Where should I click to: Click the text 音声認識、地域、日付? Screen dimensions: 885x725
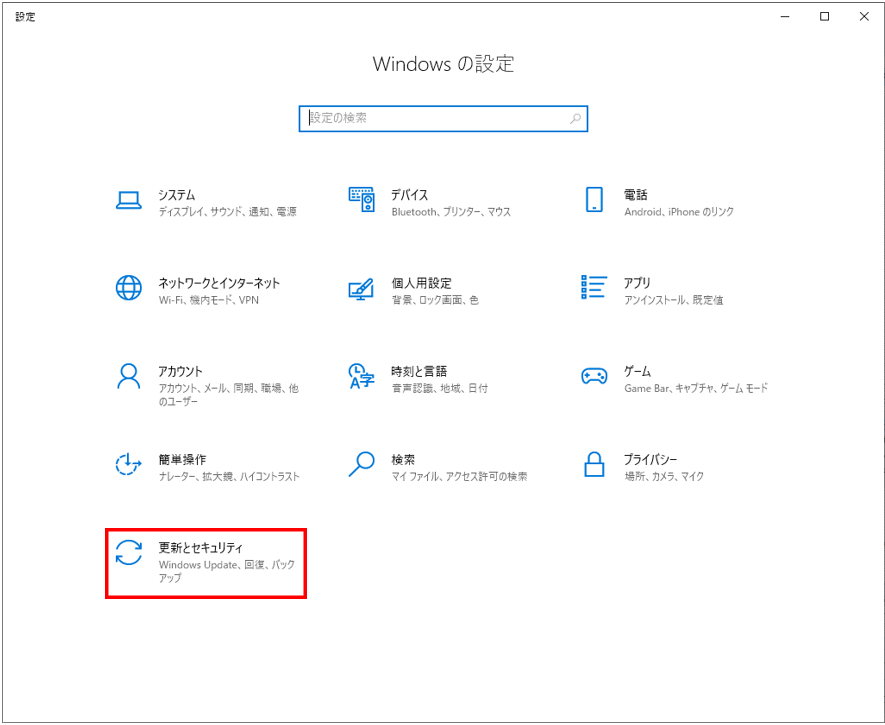(440, 388)
